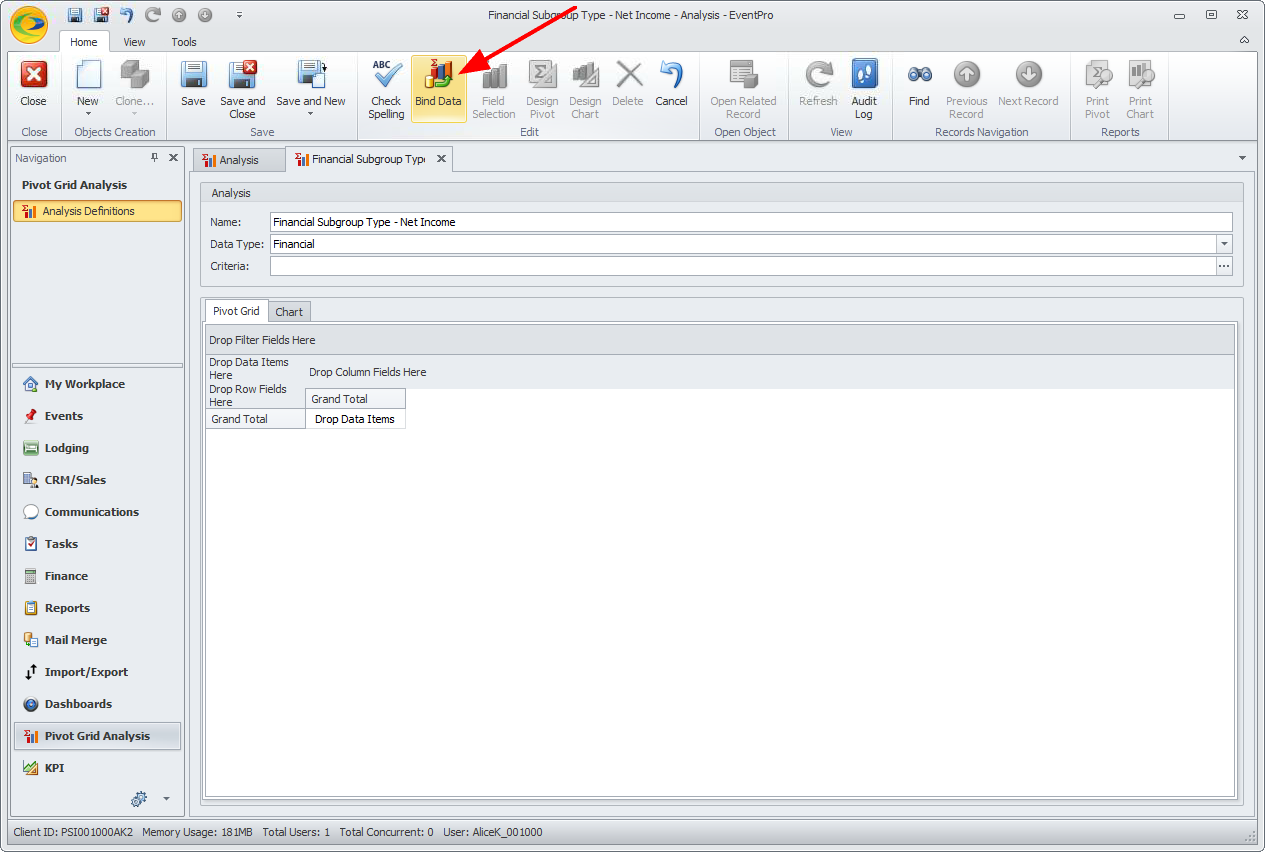Open the Dashboards navigation group
This screenshot has width=1265, height=852.
click(x=98, y=704)
